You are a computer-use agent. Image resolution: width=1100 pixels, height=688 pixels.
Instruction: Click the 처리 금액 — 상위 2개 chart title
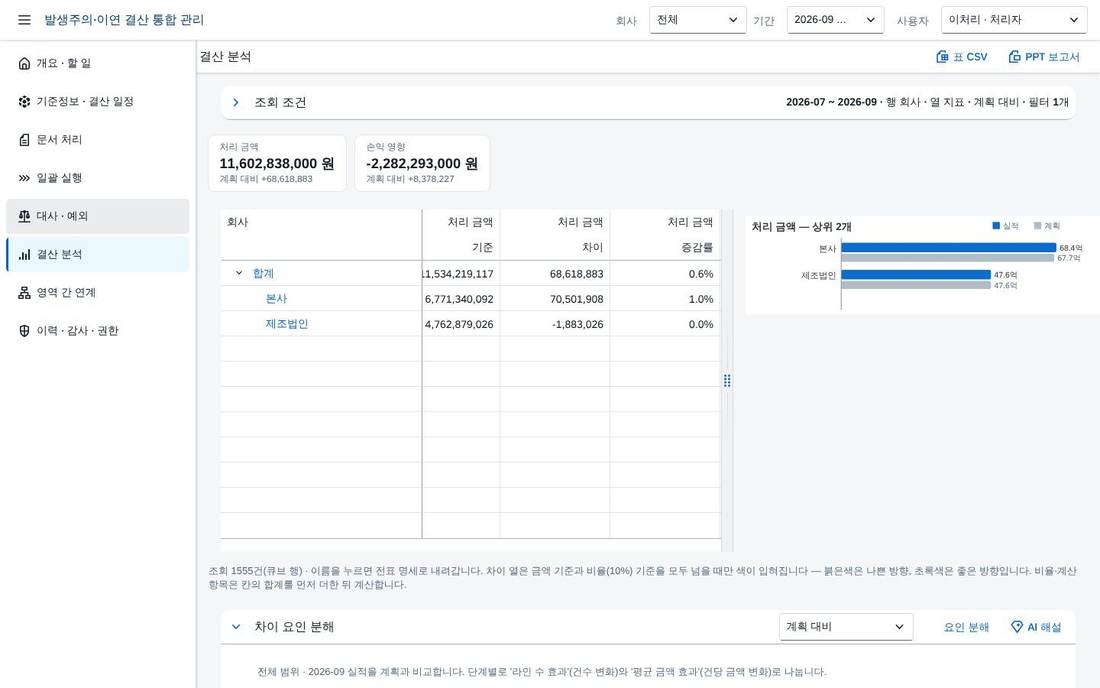(x=801, y=227)
